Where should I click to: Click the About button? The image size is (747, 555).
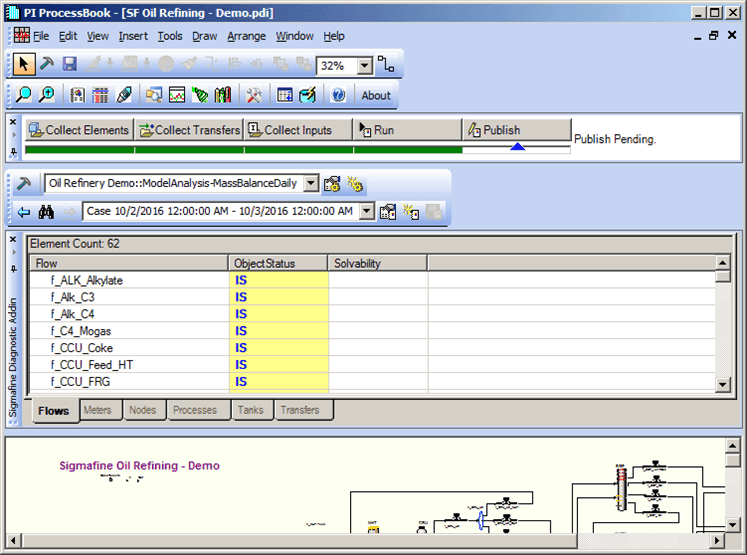coord(376,96)
